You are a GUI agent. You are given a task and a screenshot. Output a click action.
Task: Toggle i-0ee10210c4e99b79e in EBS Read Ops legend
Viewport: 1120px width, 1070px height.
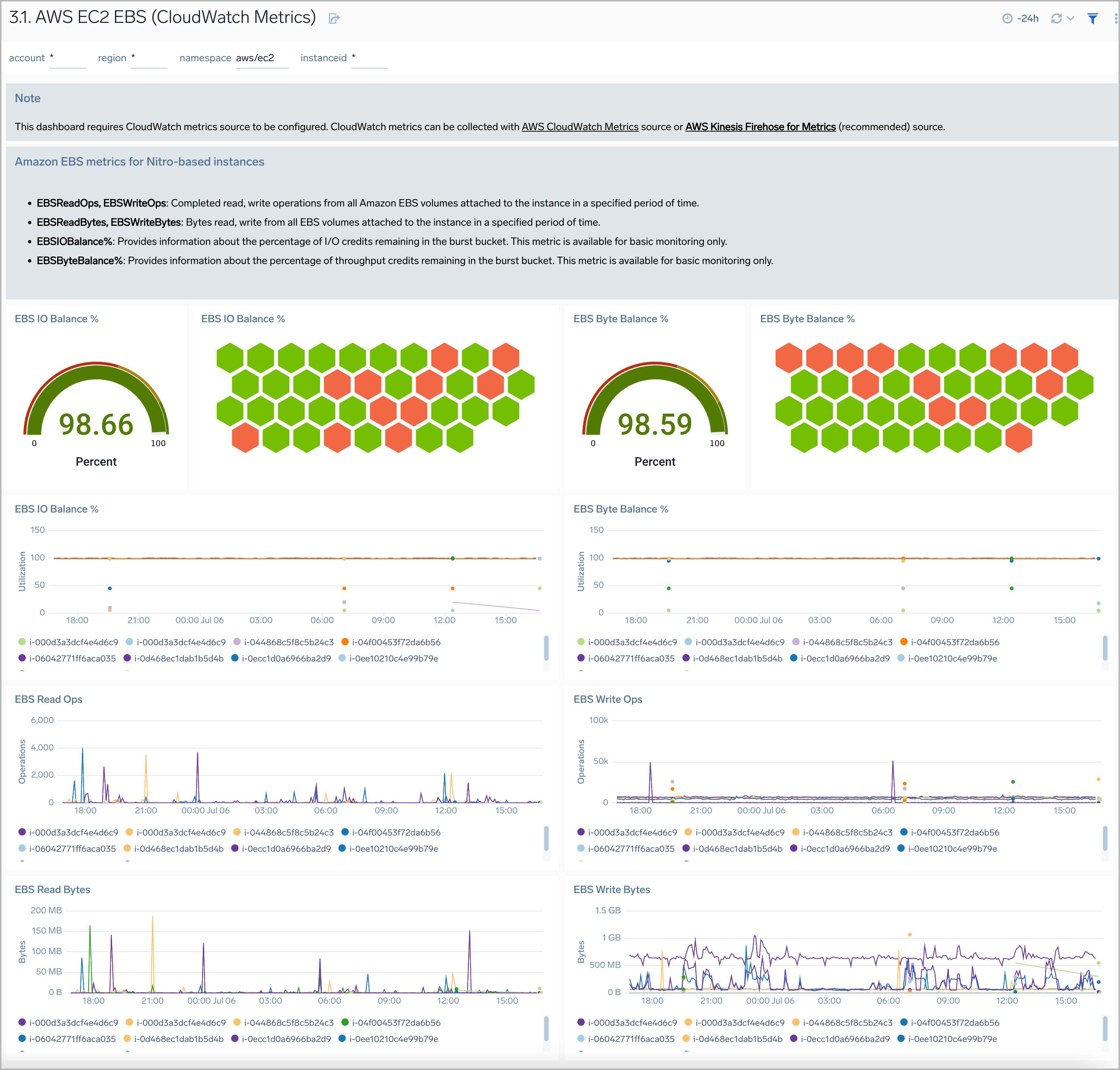388,849
